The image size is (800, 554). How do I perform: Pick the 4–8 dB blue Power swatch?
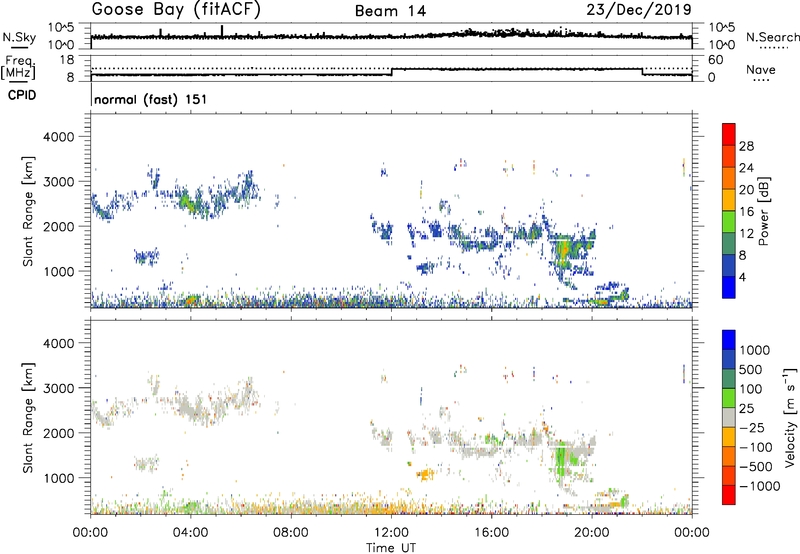729,265
